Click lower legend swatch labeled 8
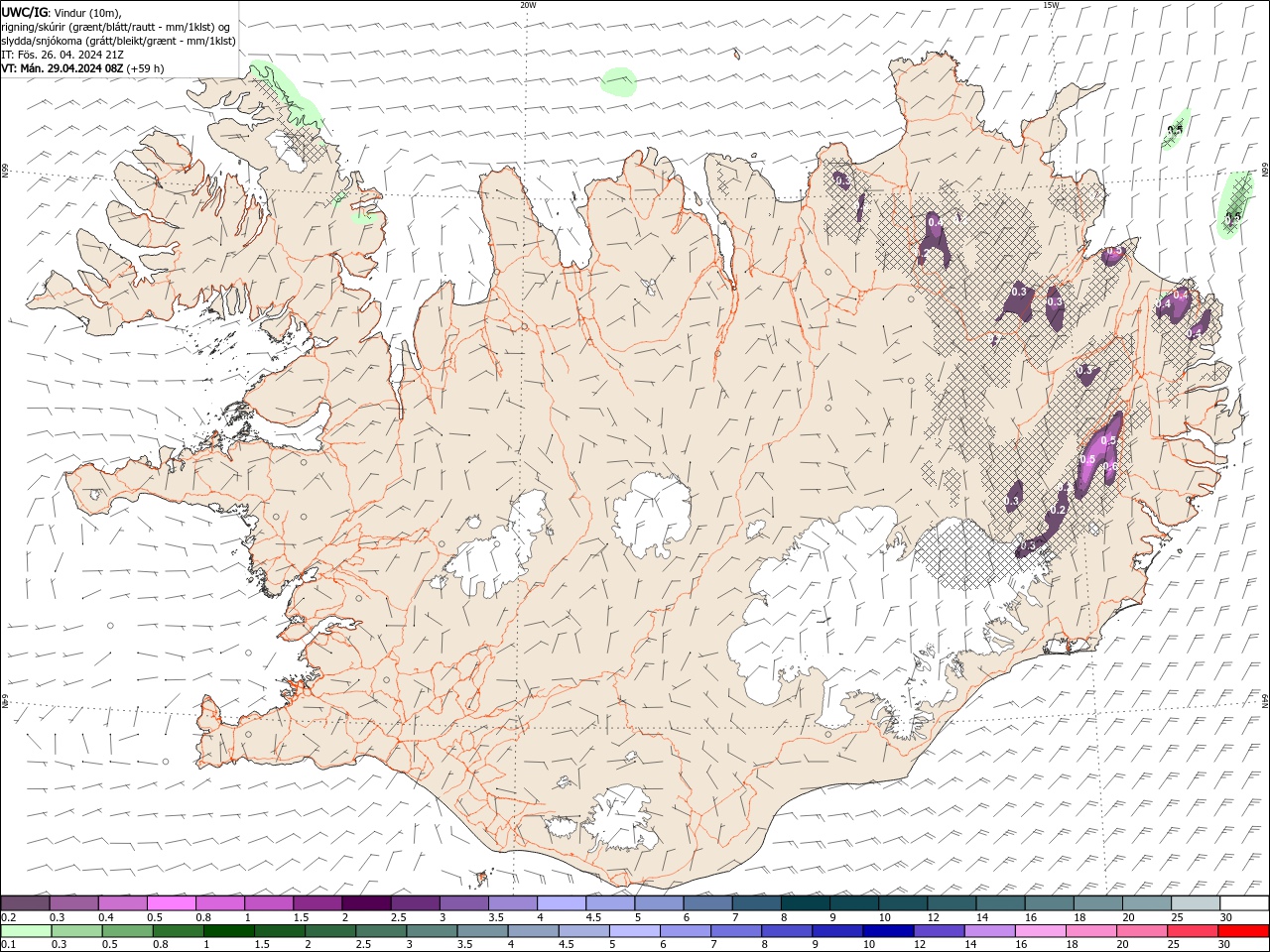Viewport: 1270px width, 952px height. [786, 931]
